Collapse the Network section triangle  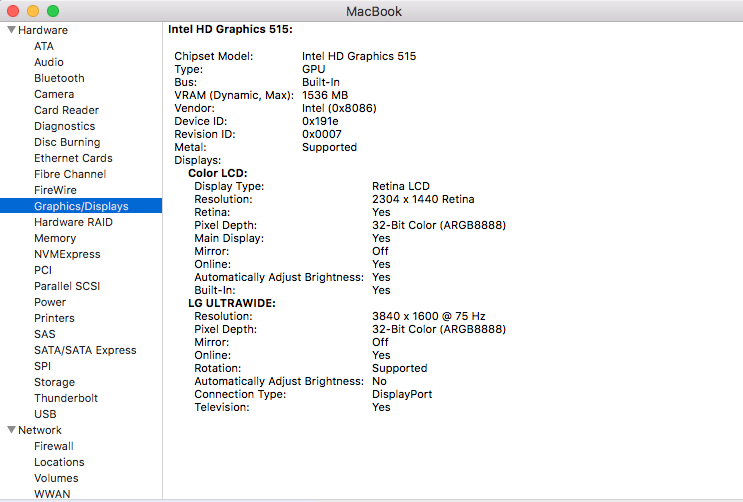pos(11,430)
